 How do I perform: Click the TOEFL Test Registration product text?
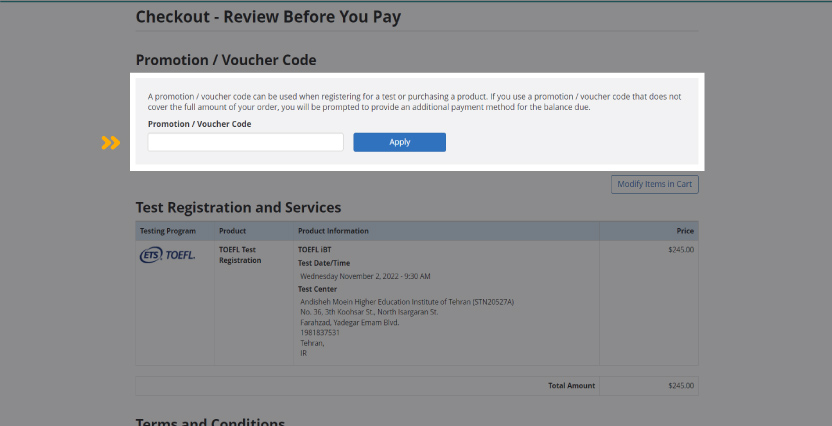[240, 255]
